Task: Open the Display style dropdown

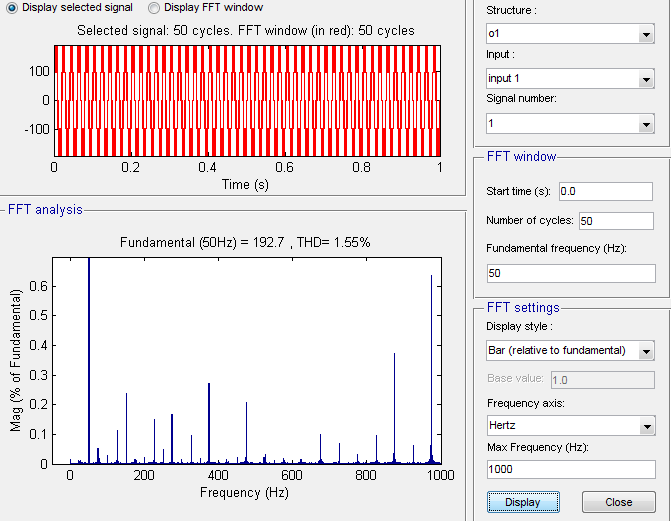Action: [570, 351]
